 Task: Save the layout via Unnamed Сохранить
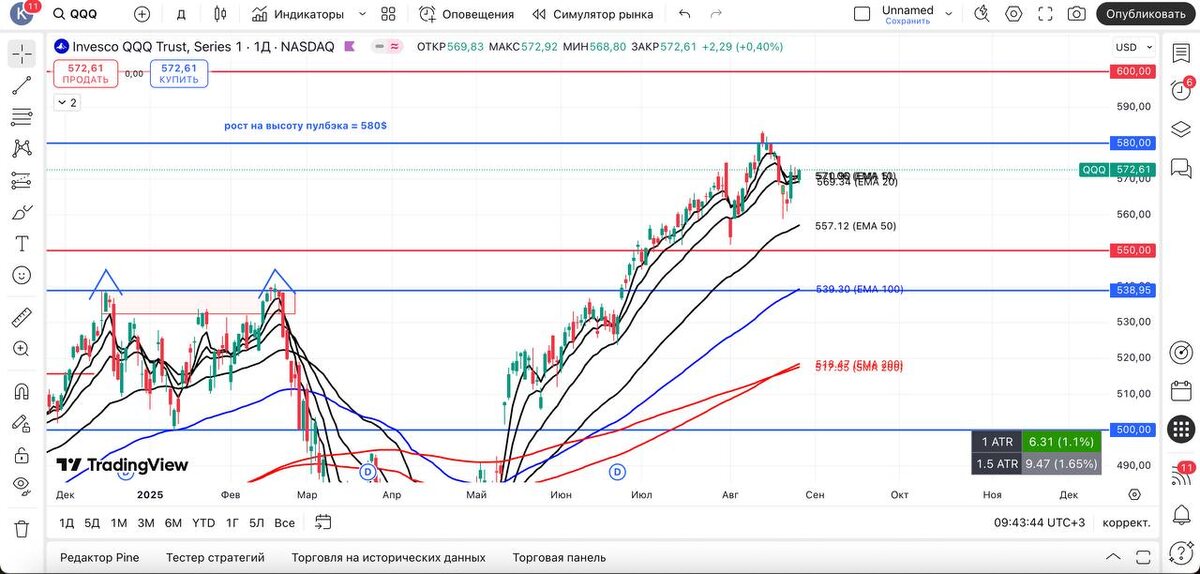pos(907,14)
